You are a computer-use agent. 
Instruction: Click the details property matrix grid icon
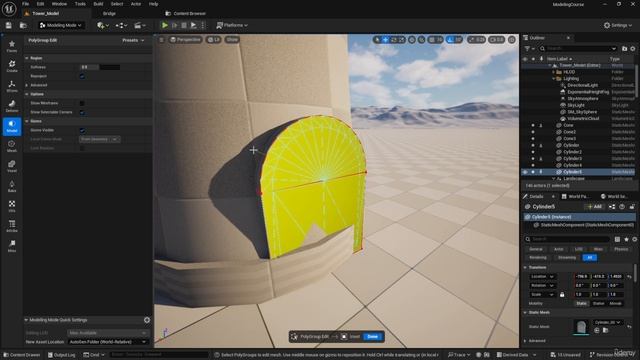click(x=617, y=239)
